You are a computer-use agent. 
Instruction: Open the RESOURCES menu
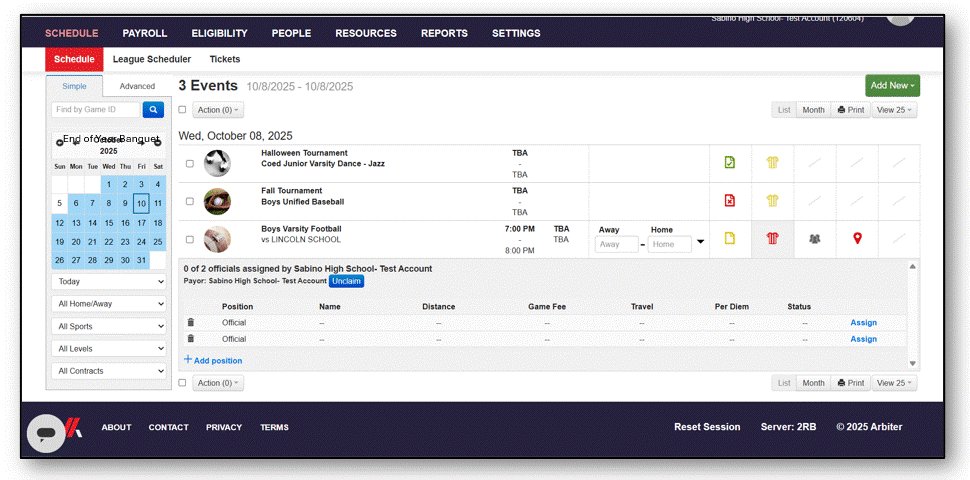(366, 33)
